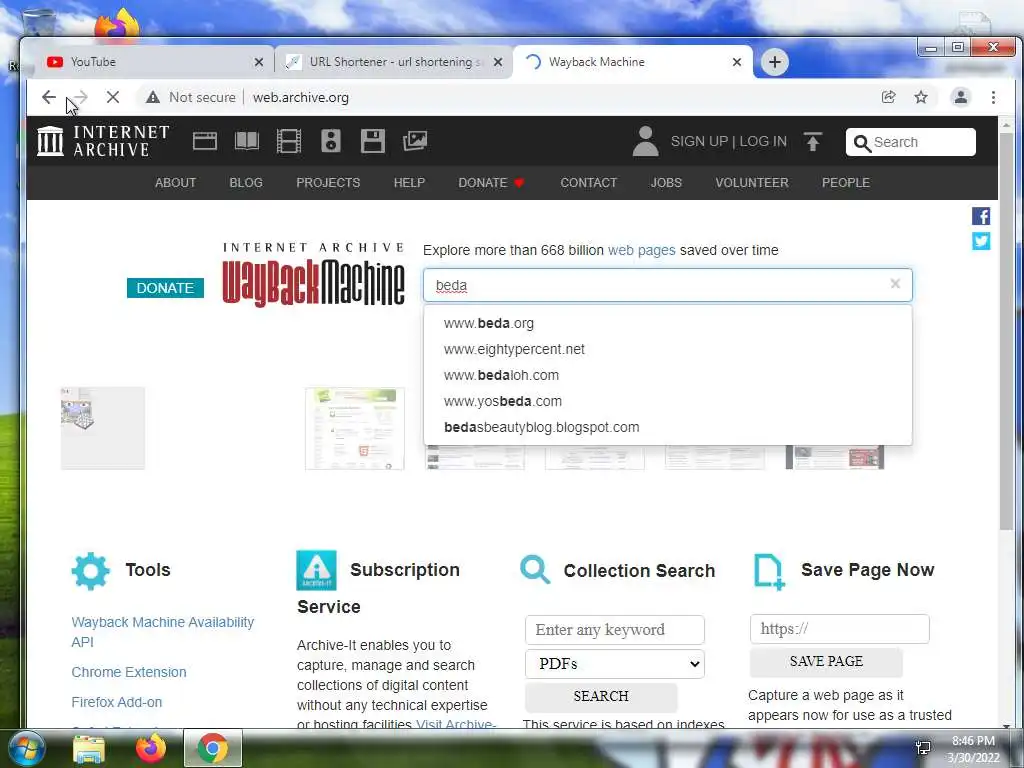Open the Software floppy disk icon
The height and width of the screenshot is (768, 1024).
pyautogui.click(x=373, y=141)
